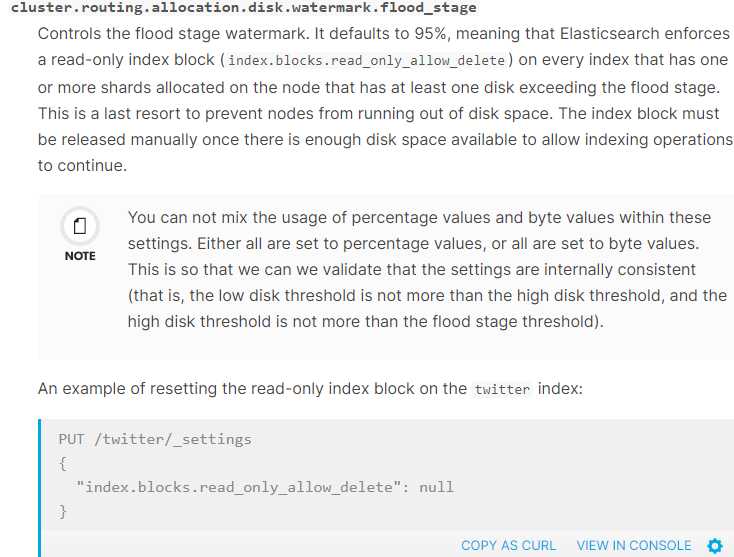Image resolution: width=734 pixels, height=557 pixels.
Task: Click the opening brace in code block
Action: (63, 463)
